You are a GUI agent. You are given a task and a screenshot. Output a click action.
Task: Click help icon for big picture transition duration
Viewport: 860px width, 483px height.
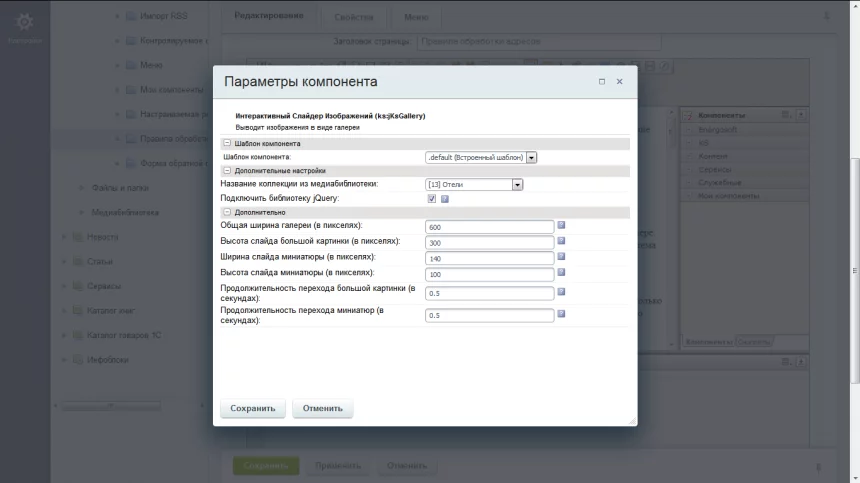[x=562, y=292]
